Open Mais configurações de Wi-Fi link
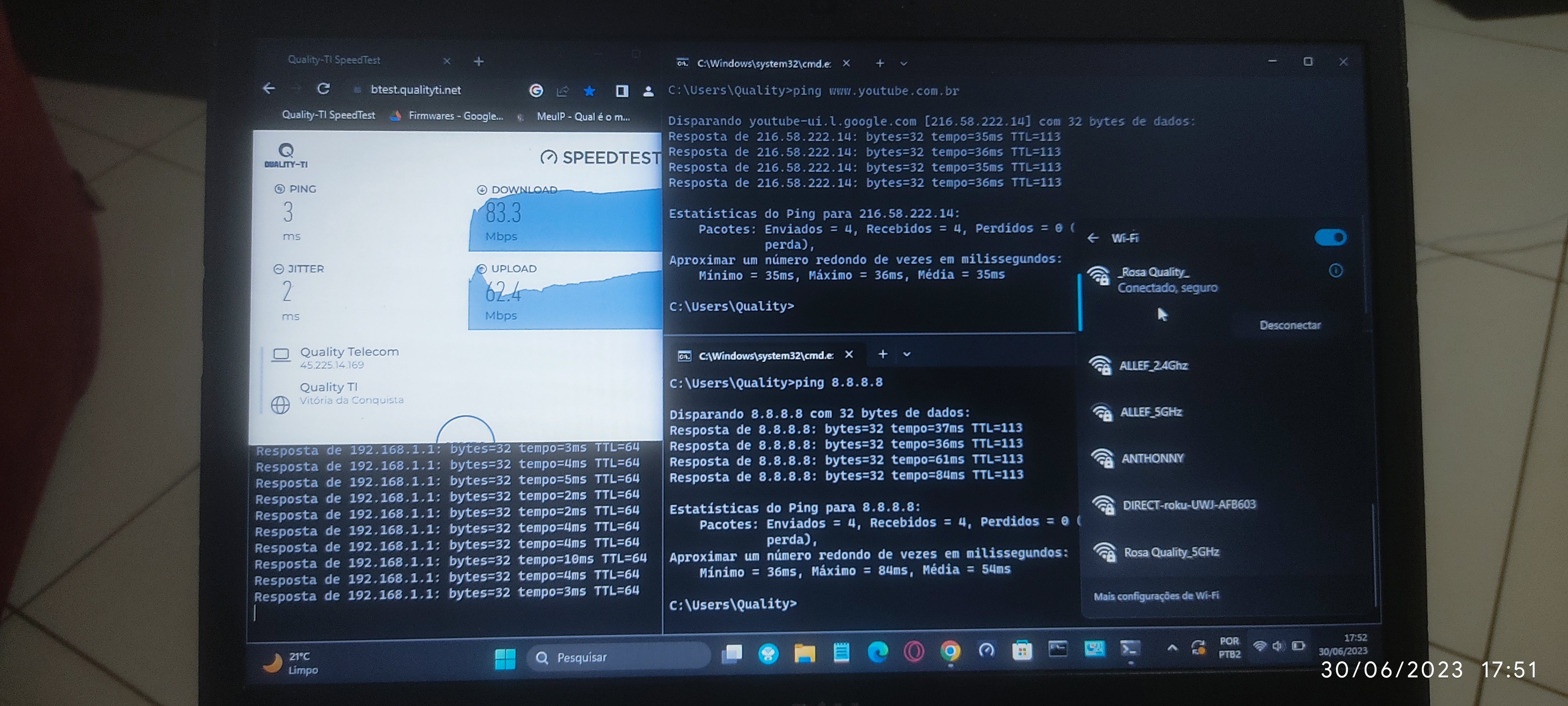The image size is (1568, 706). pyautogui.click(x=1155, y=595)
